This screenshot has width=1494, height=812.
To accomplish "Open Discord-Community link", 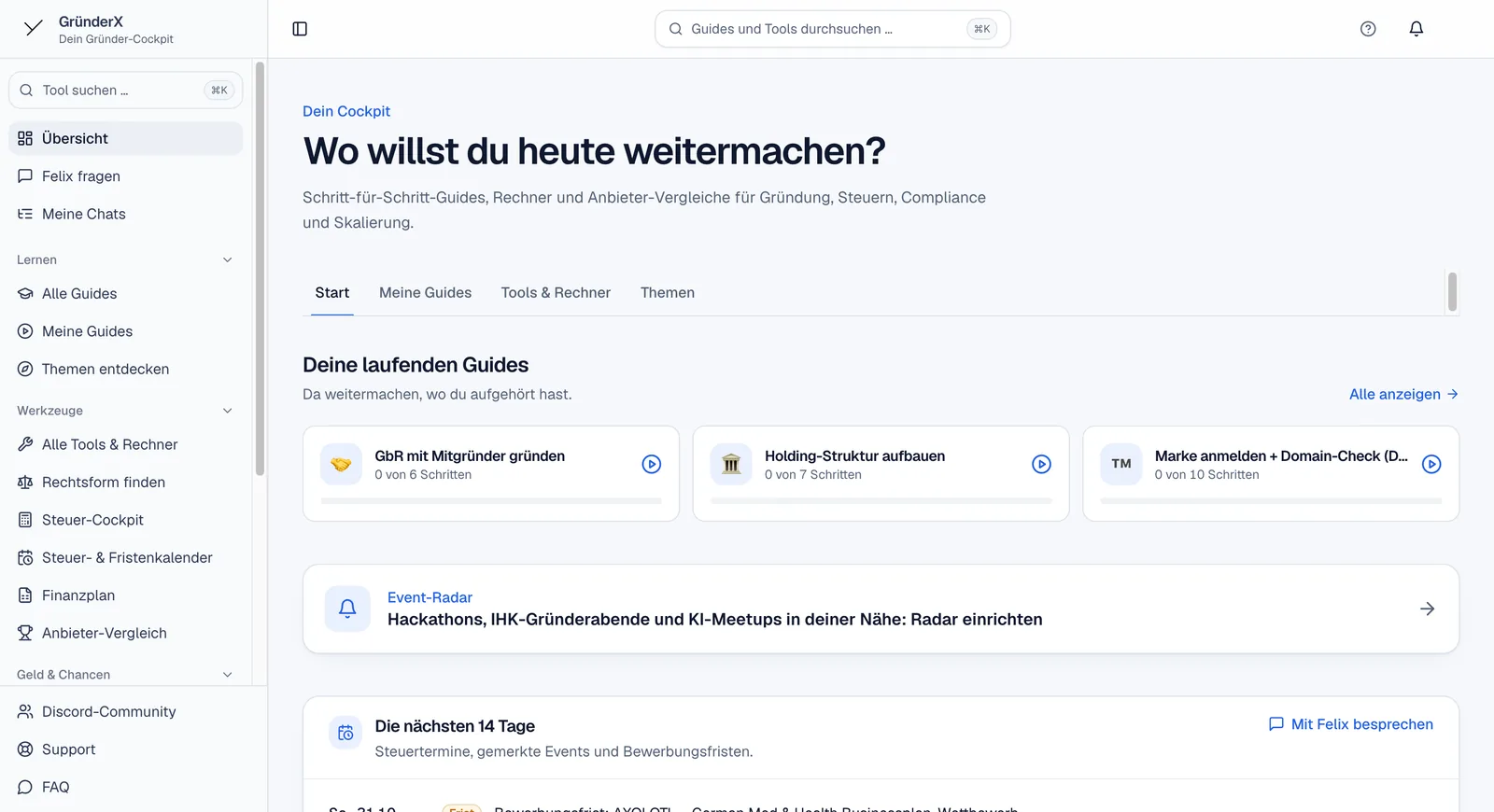I will (x=126, y=711).
